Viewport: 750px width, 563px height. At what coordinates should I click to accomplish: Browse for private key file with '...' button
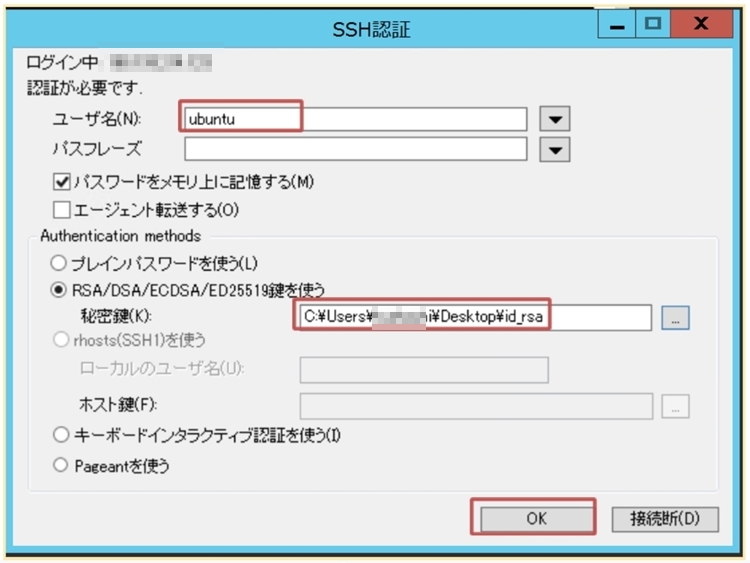pos(676,318)
